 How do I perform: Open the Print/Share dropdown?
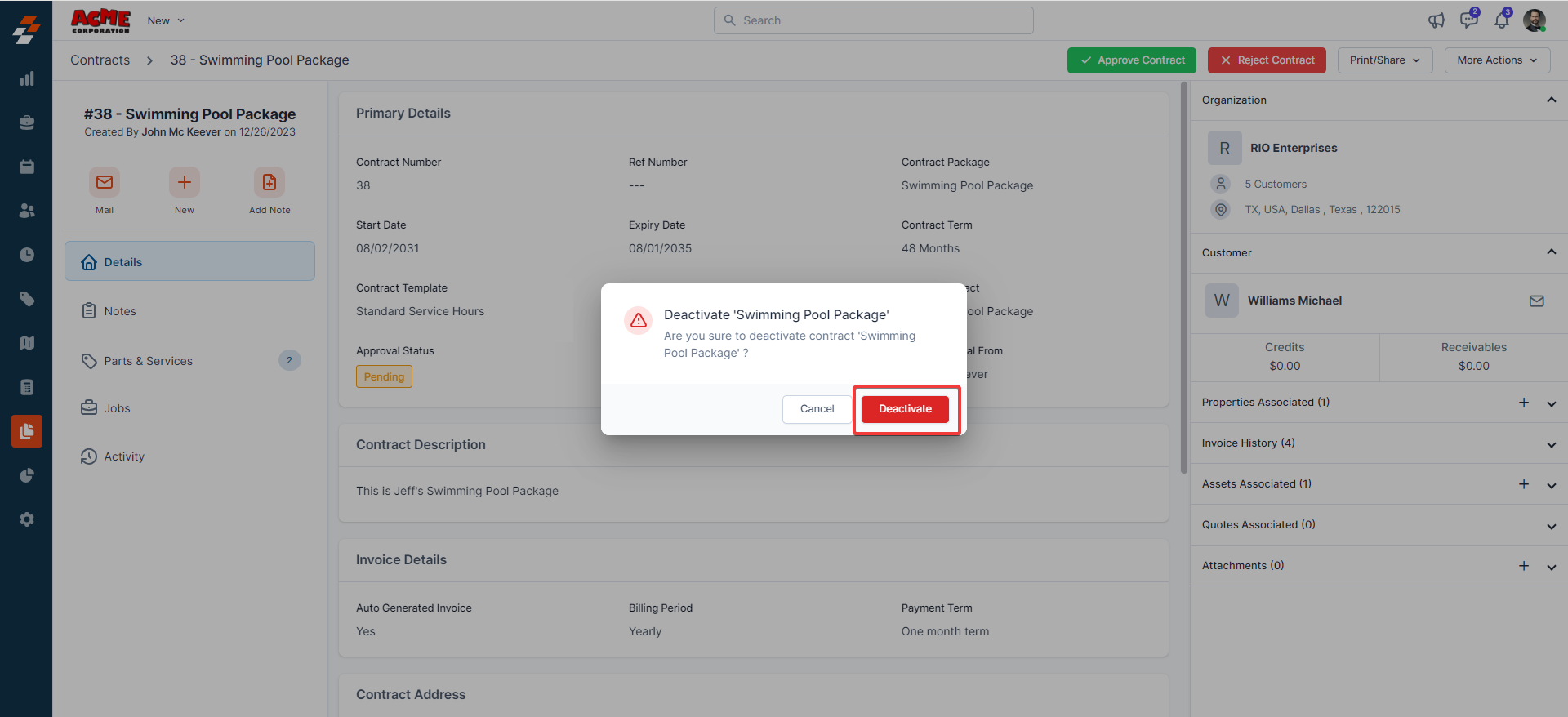[1384, 60]
